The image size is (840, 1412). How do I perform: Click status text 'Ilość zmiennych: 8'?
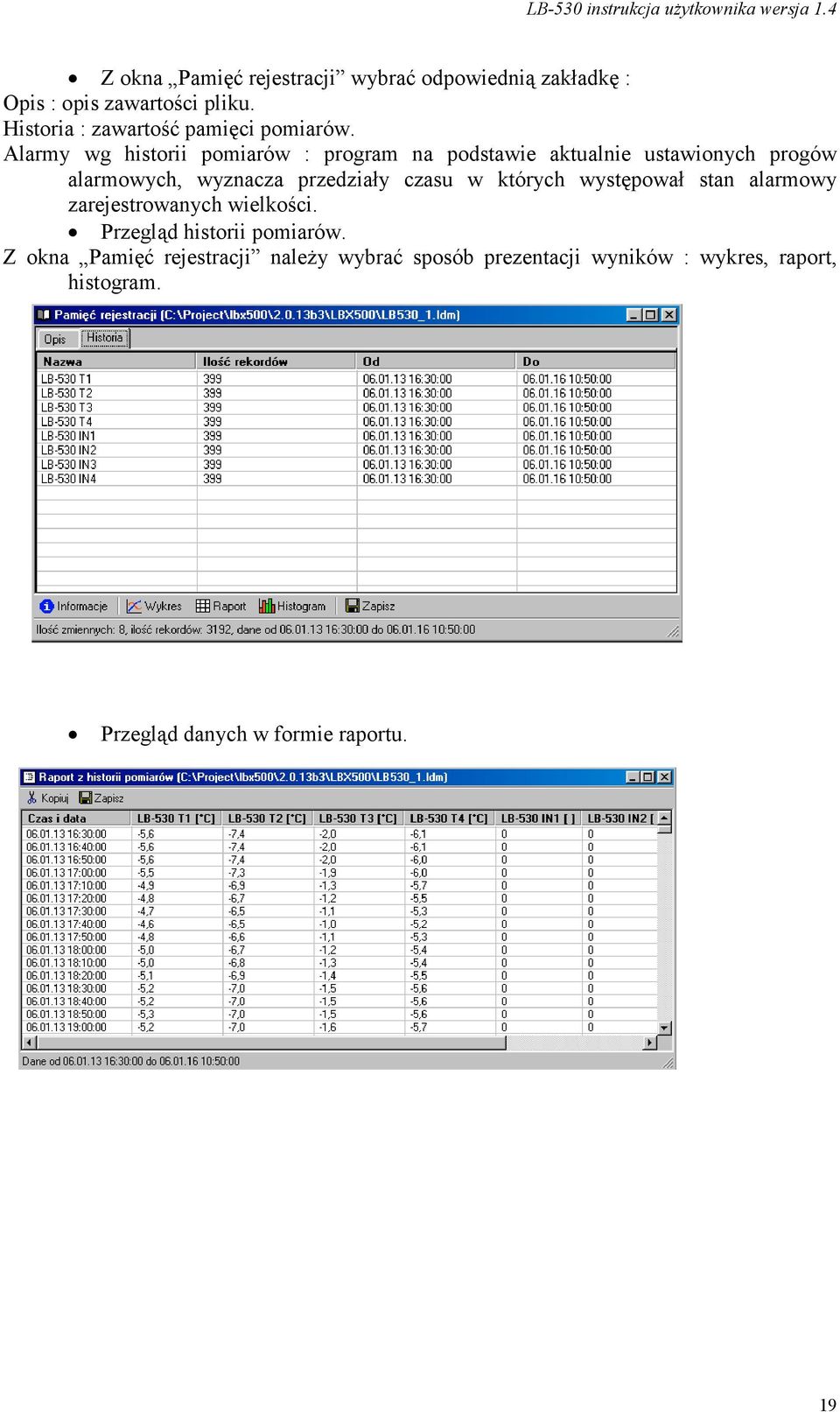click(x=81, y=629)
